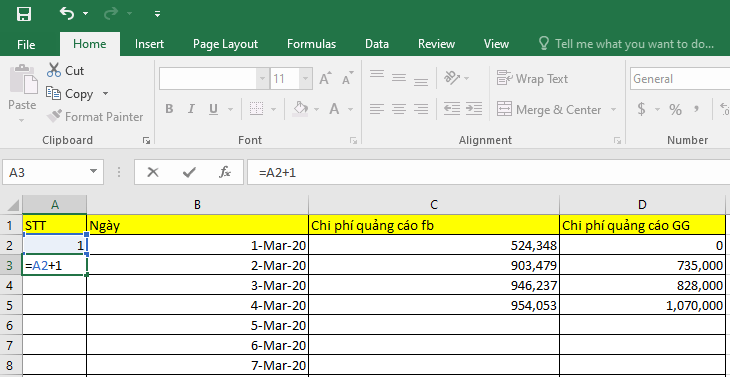Click the font name box

[x=208, y=79]
